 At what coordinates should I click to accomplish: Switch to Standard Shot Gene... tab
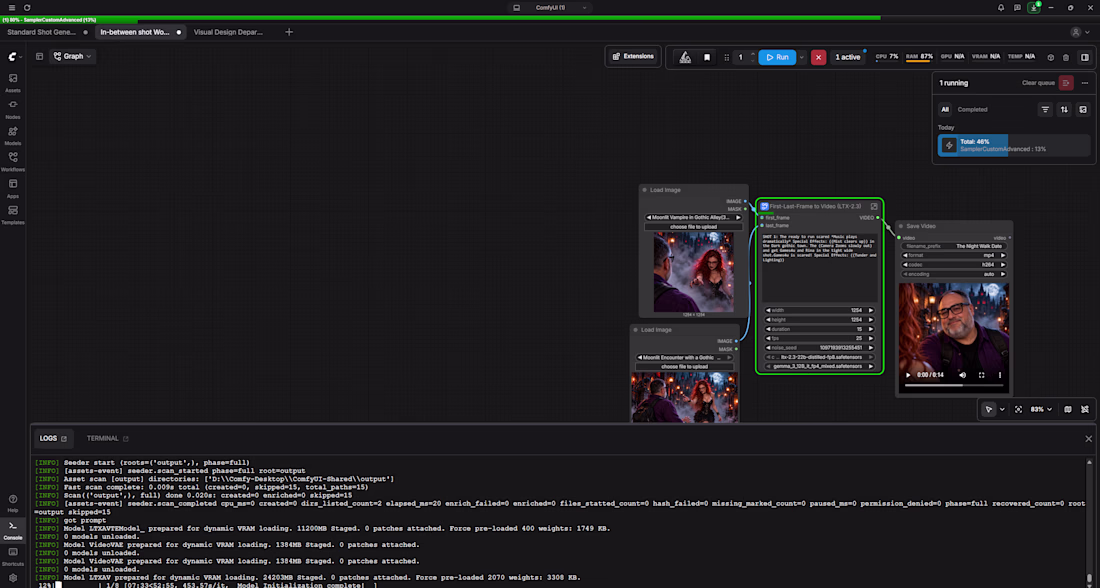coord(41,32)
